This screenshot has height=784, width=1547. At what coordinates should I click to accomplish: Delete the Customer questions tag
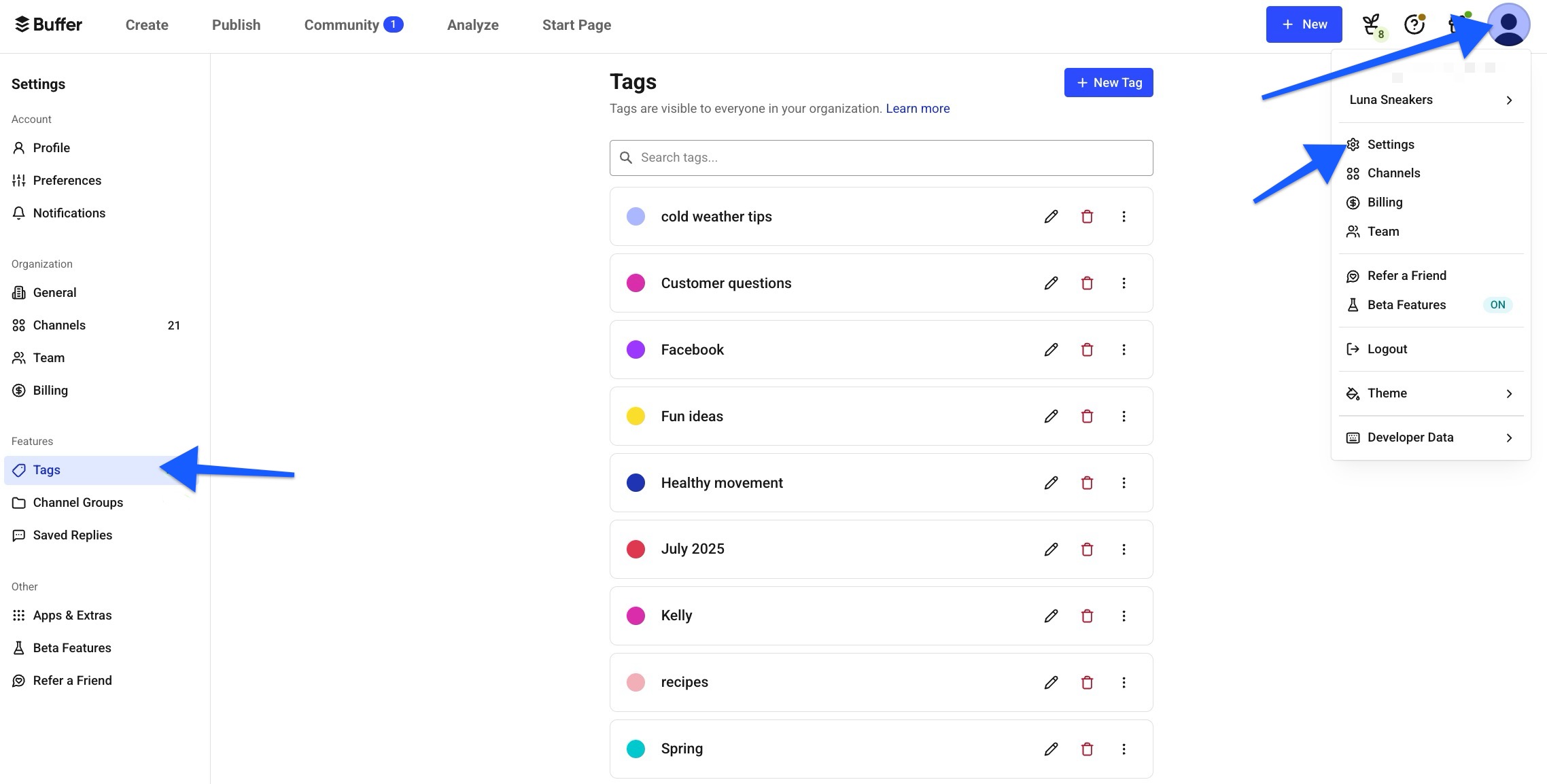[x=1087, y=283]
